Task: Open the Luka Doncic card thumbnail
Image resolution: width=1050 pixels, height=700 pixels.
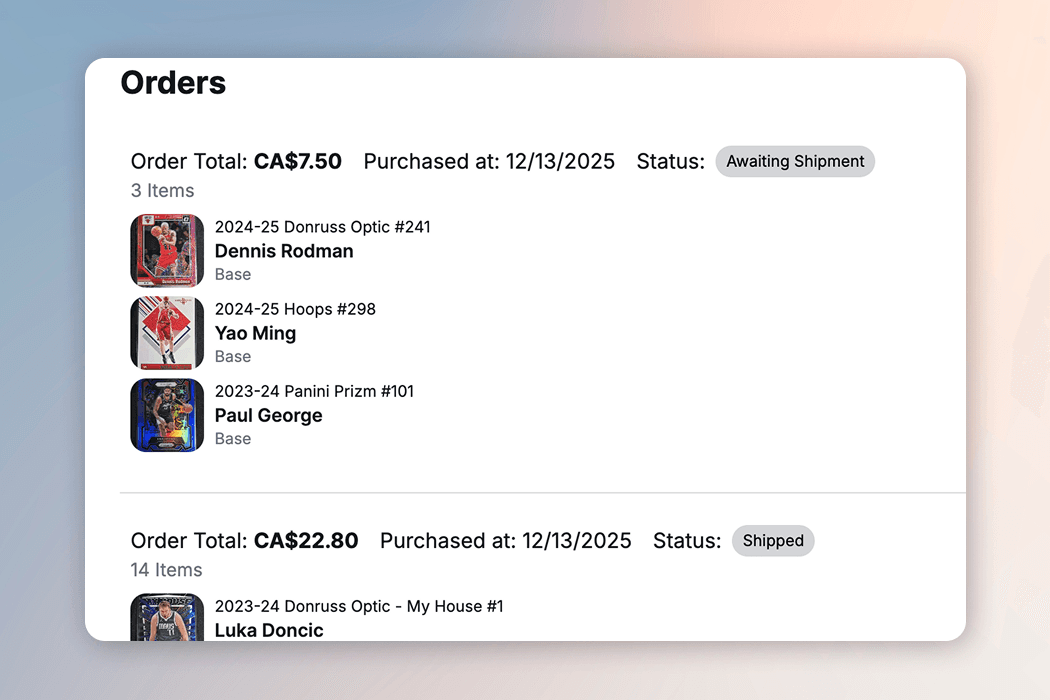Action: click(x=167, y=617)
